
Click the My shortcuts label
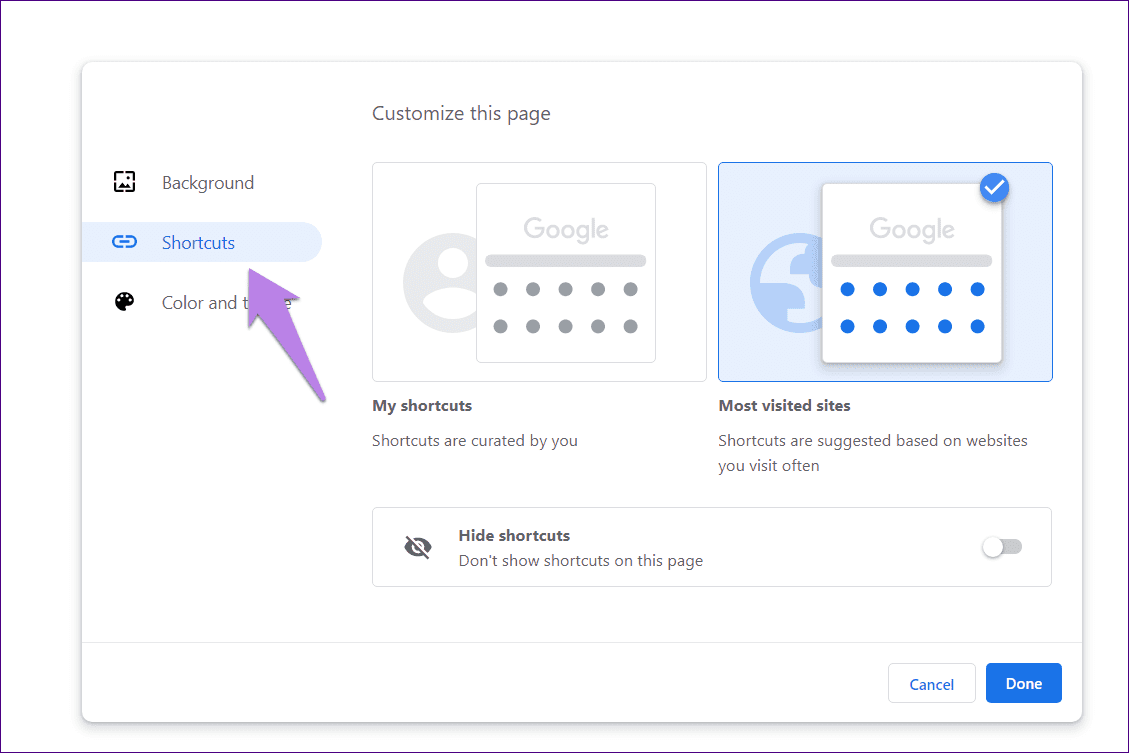tap(422, 405)
